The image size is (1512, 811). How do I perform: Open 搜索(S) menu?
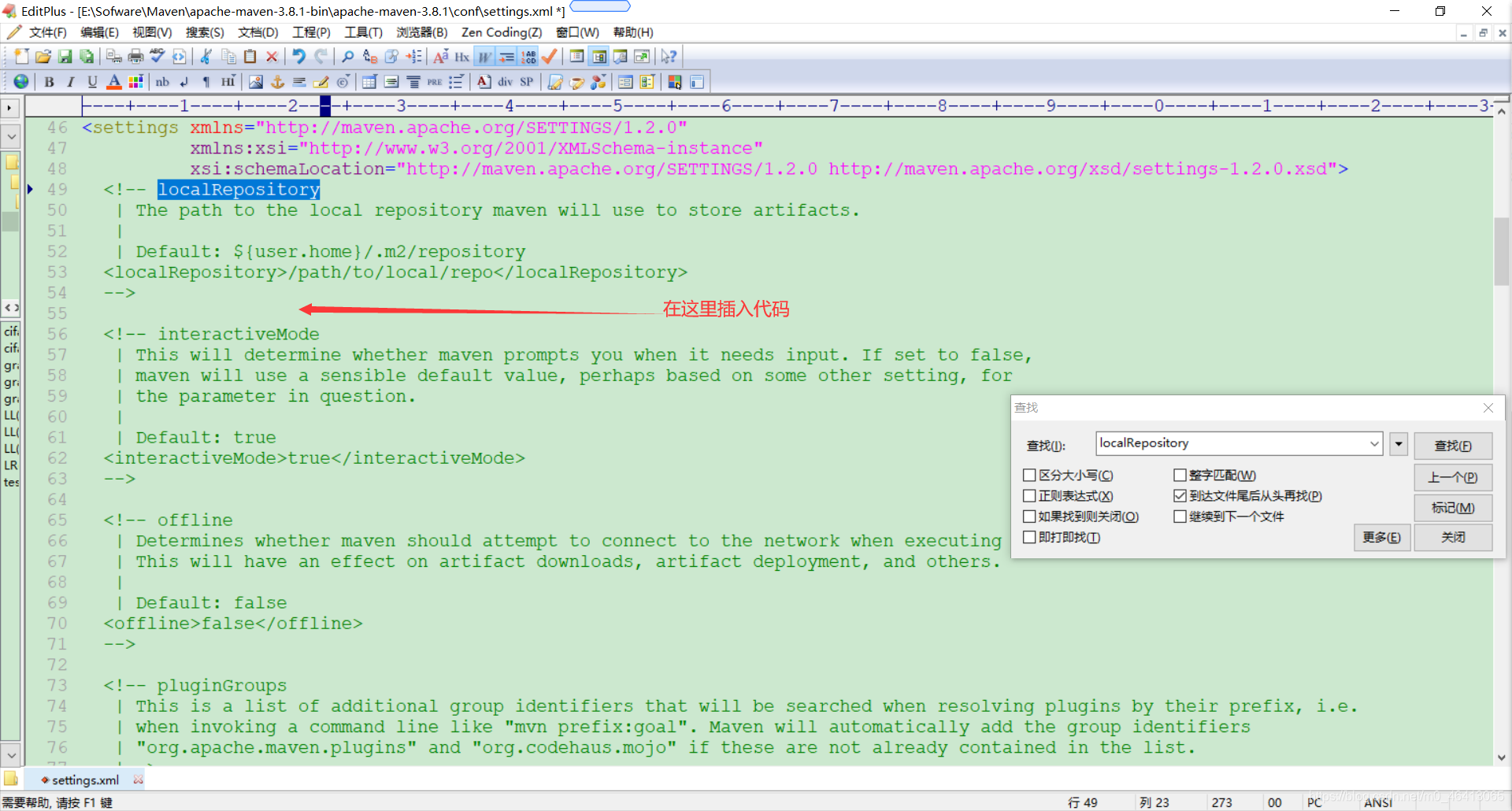[205, 32]
